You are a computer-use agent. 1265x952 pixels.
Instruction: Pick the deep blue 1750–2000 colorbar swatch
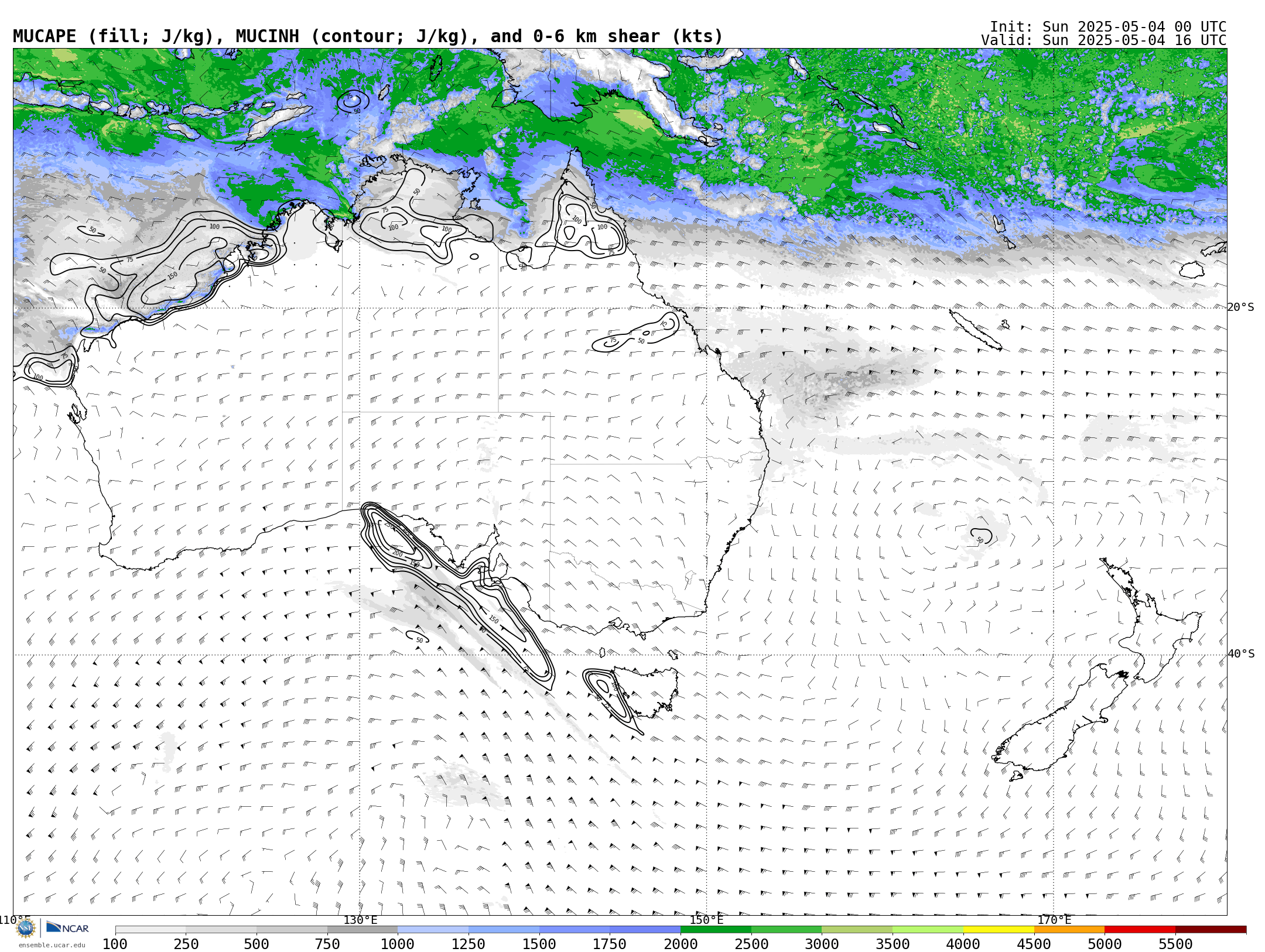645,930
